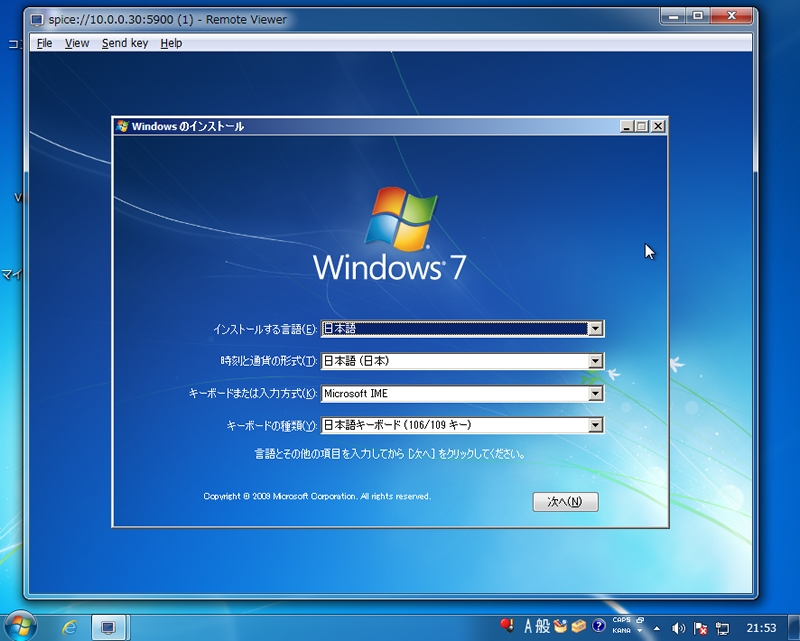This screenshot has width=800, height=641.
Task: Open the IME pad icon
Action: [560, 626]
